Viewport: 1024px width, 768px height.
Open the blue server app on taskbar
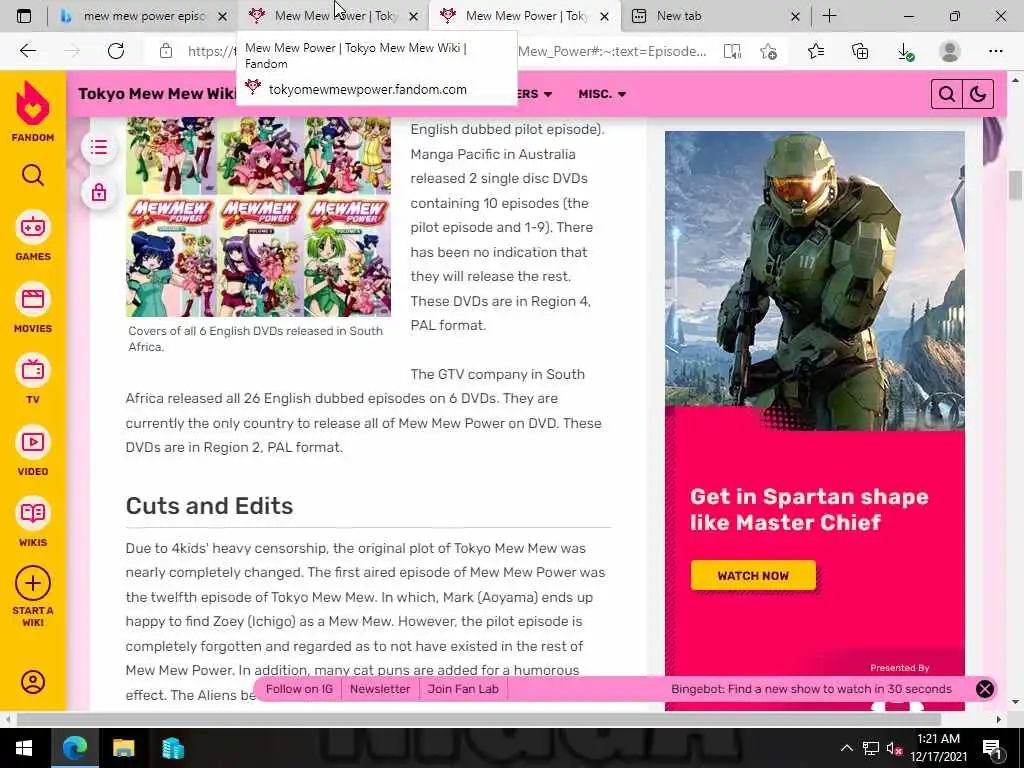click(173, 748)
